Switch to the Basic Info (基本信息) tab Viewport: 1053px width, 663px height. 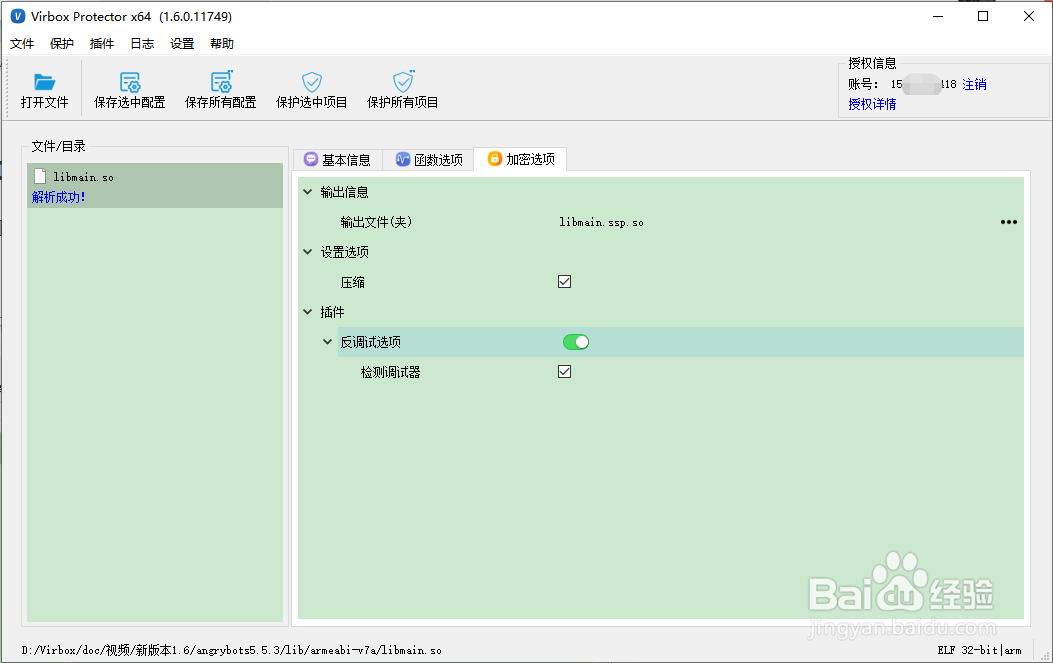338,160
